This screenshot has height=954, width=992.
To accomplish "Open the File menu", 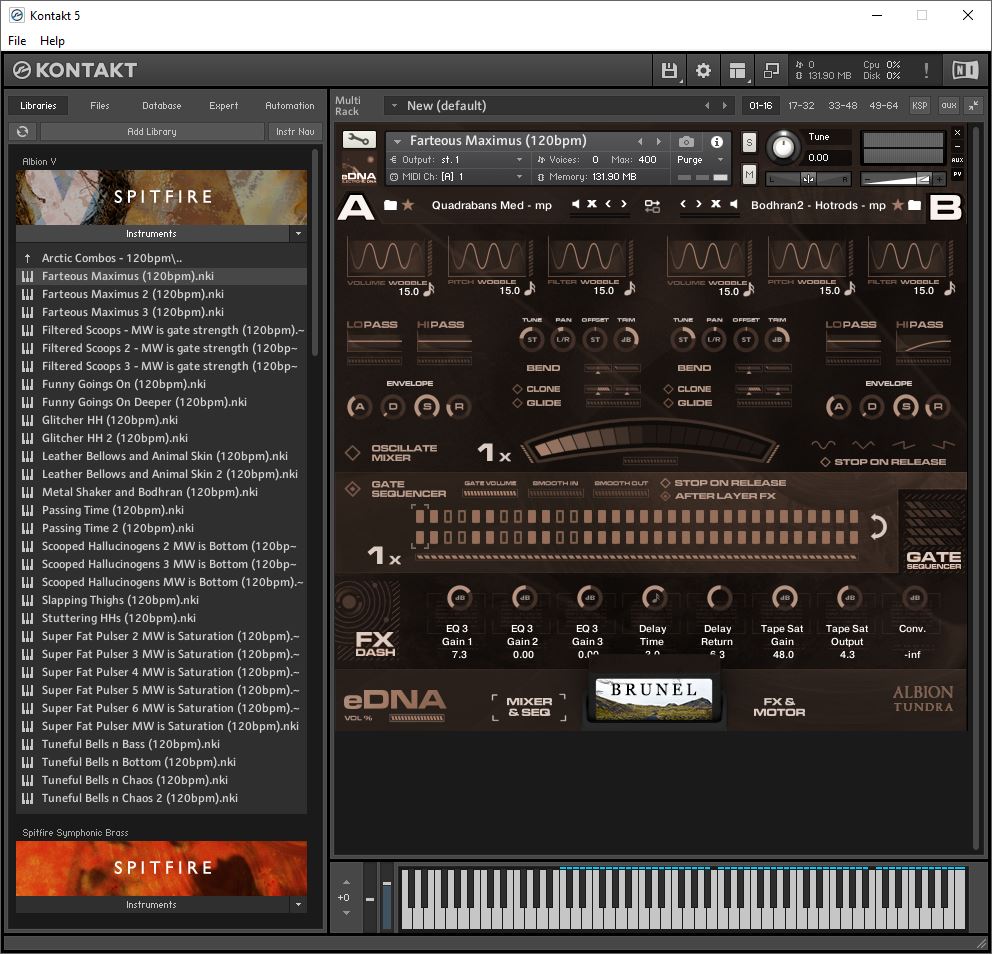I will (x=17, y=40).
